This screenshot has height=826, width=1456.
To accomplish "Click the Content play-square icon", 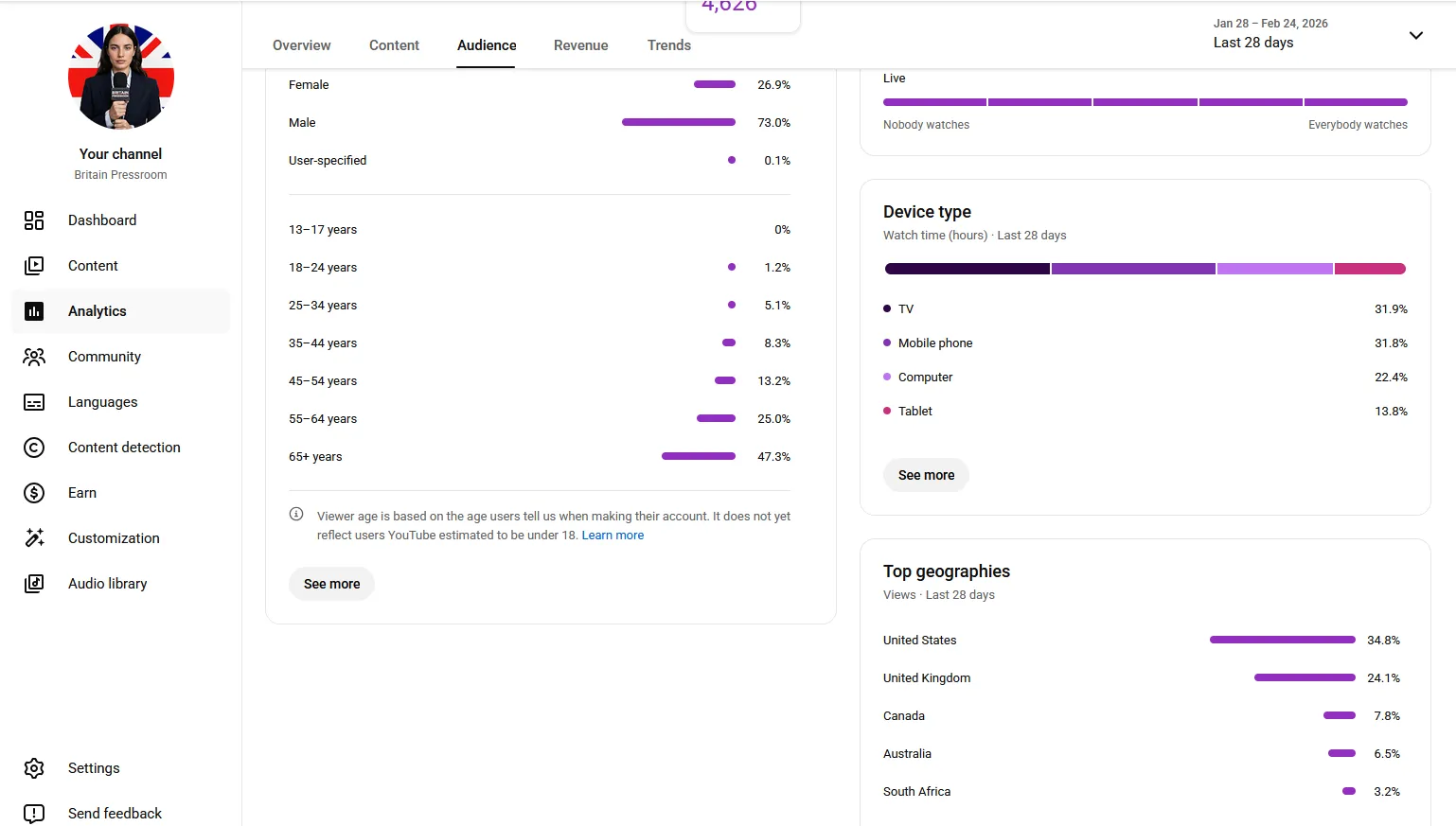I will pos(34,266).
